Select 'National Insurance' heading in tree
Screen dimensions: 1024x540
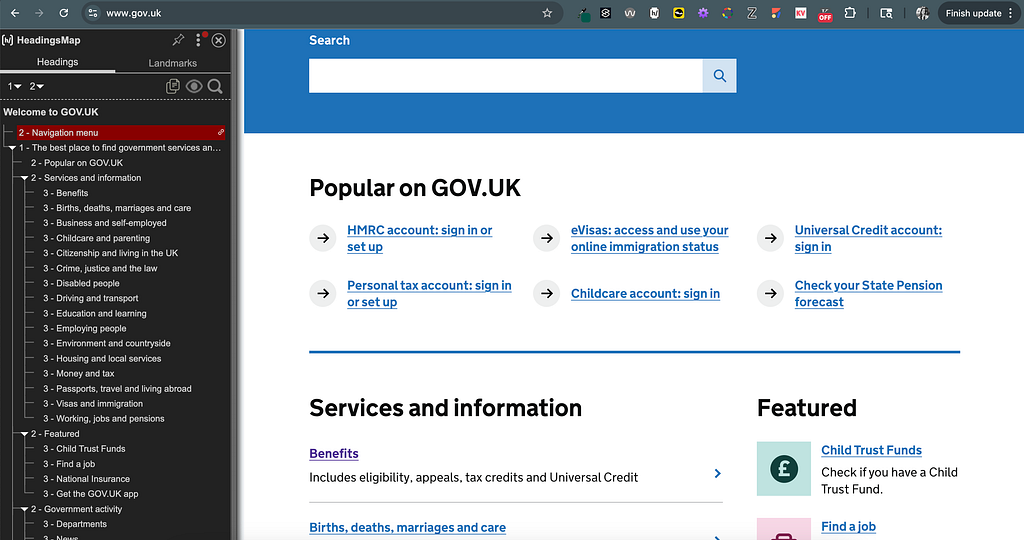click(86, 479)
